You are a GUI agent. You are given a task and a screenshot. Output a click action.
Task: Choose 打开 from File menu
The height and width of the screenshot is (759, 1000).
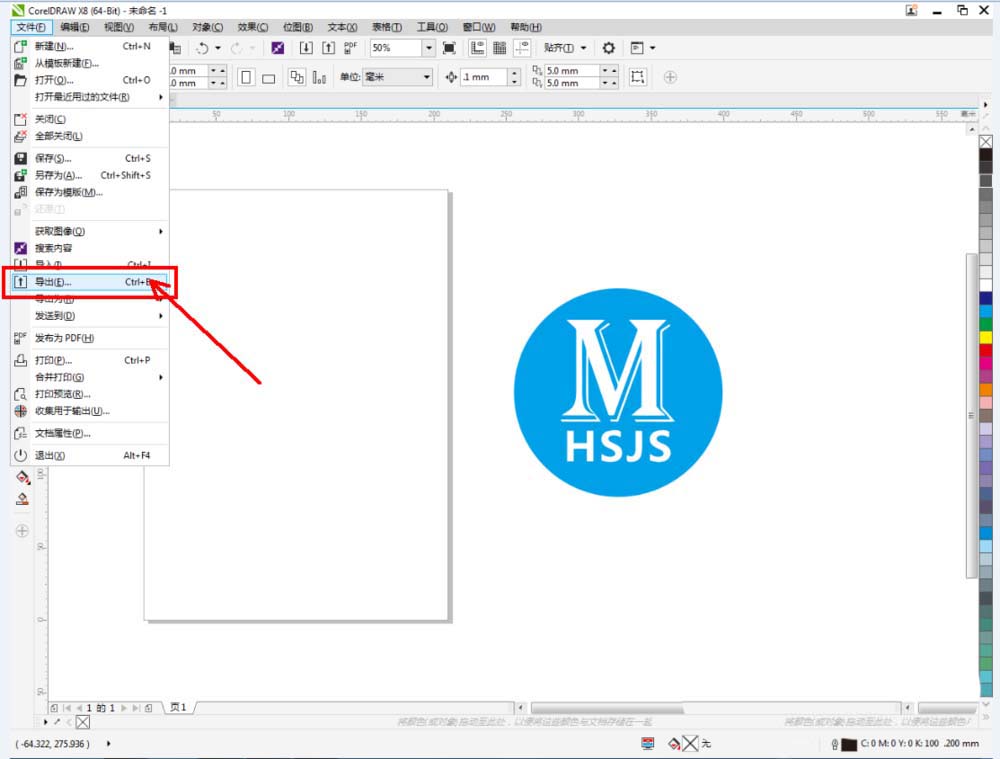89,80
